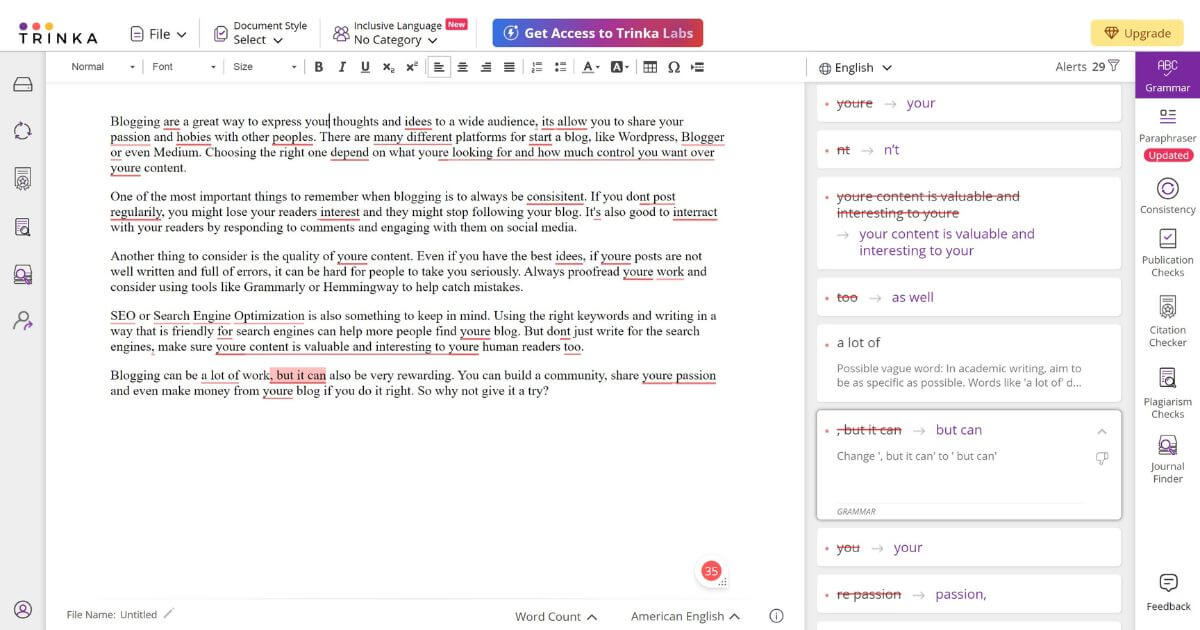The height and width of the screenshot is (630, 1200).
Task: Apply subscript formatting
Action: point(388,67)
